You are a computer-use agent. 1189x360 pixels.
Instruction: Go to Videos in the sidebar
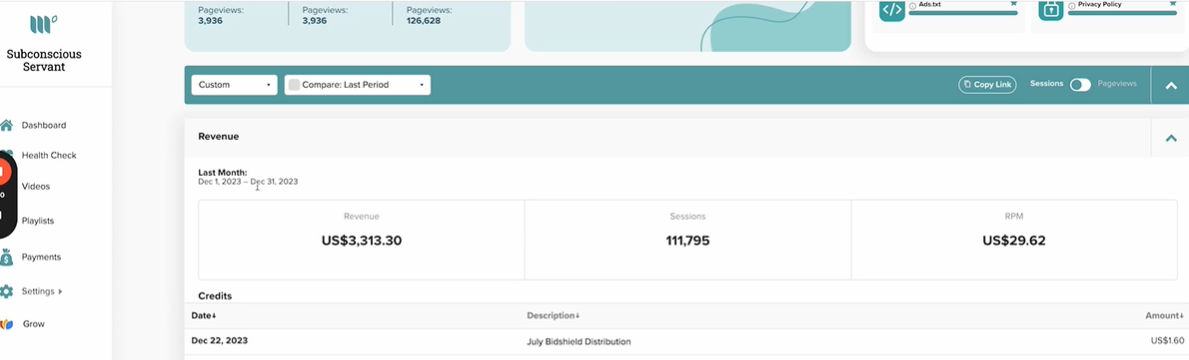[36, 186]
